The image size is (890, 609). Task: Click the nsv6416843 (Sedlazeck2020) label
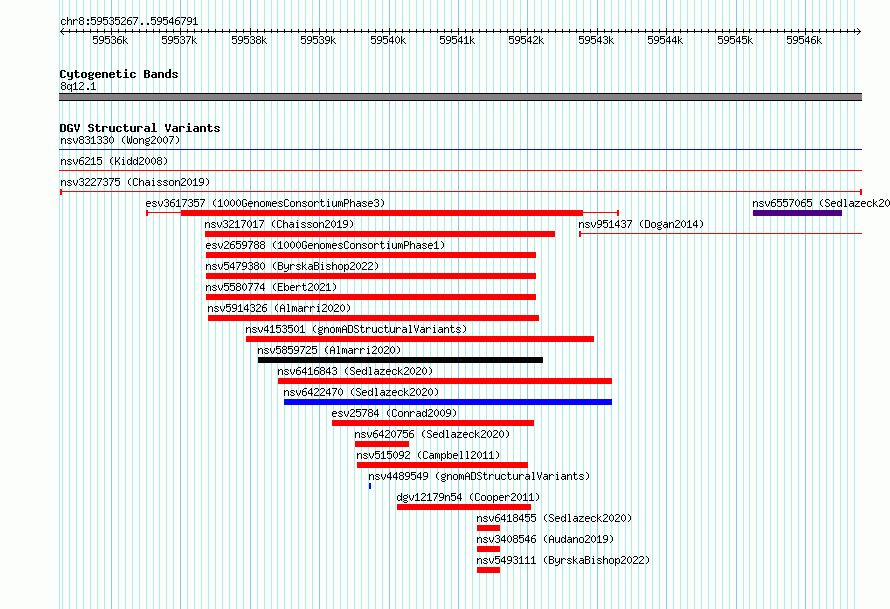355,371
